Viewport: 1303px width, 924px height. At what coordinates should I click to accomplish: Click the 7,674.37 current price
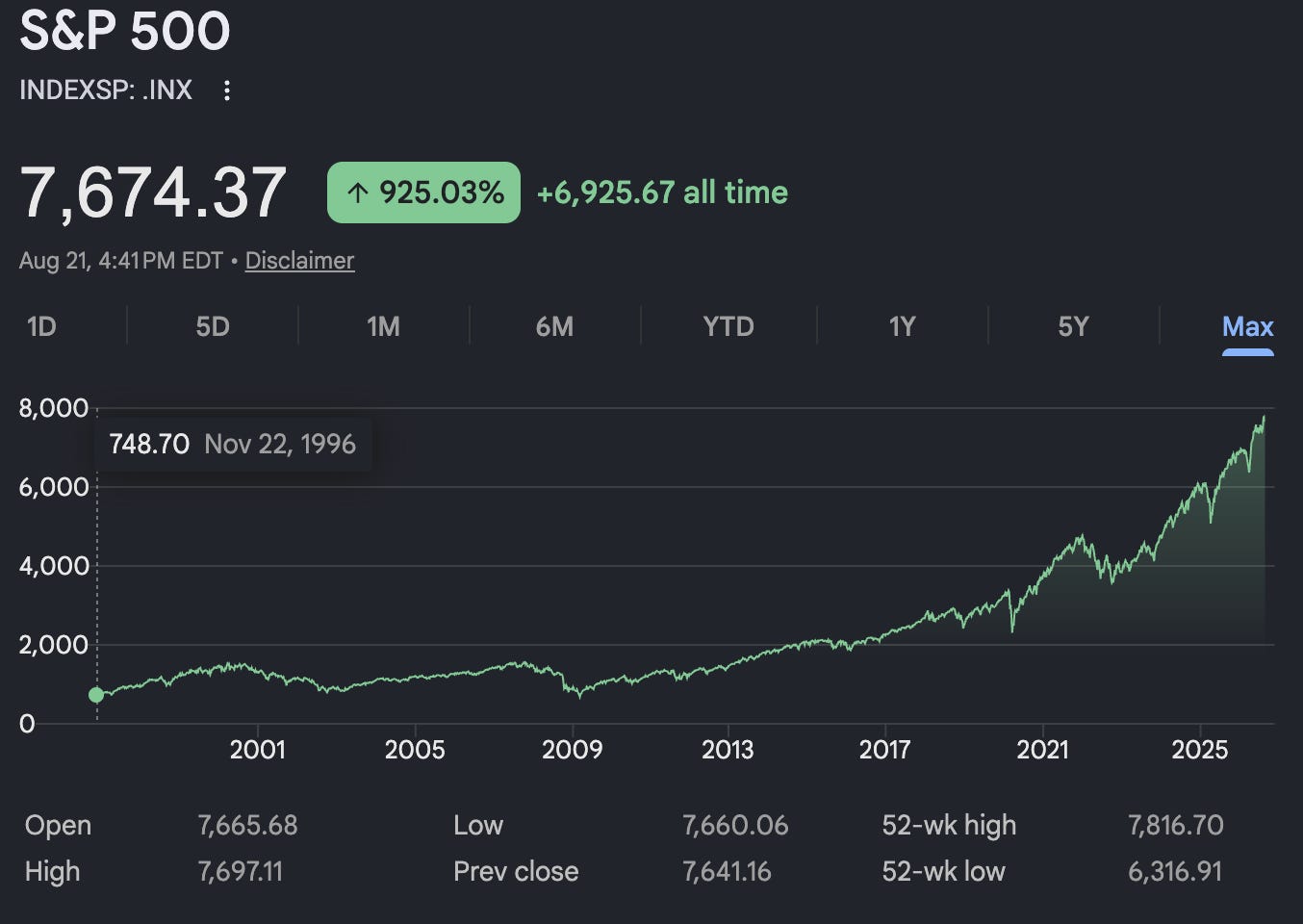(153, 192)
